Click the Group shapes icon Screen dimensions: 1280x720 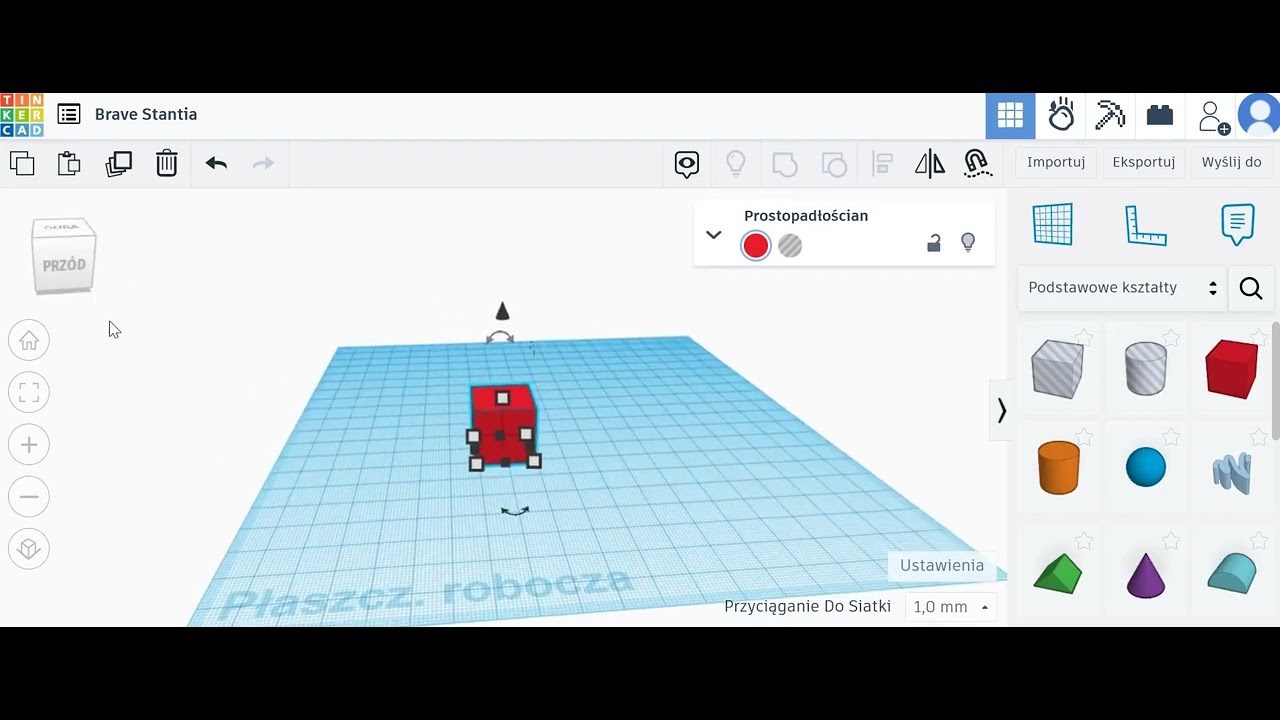click(x=785, y=164)
